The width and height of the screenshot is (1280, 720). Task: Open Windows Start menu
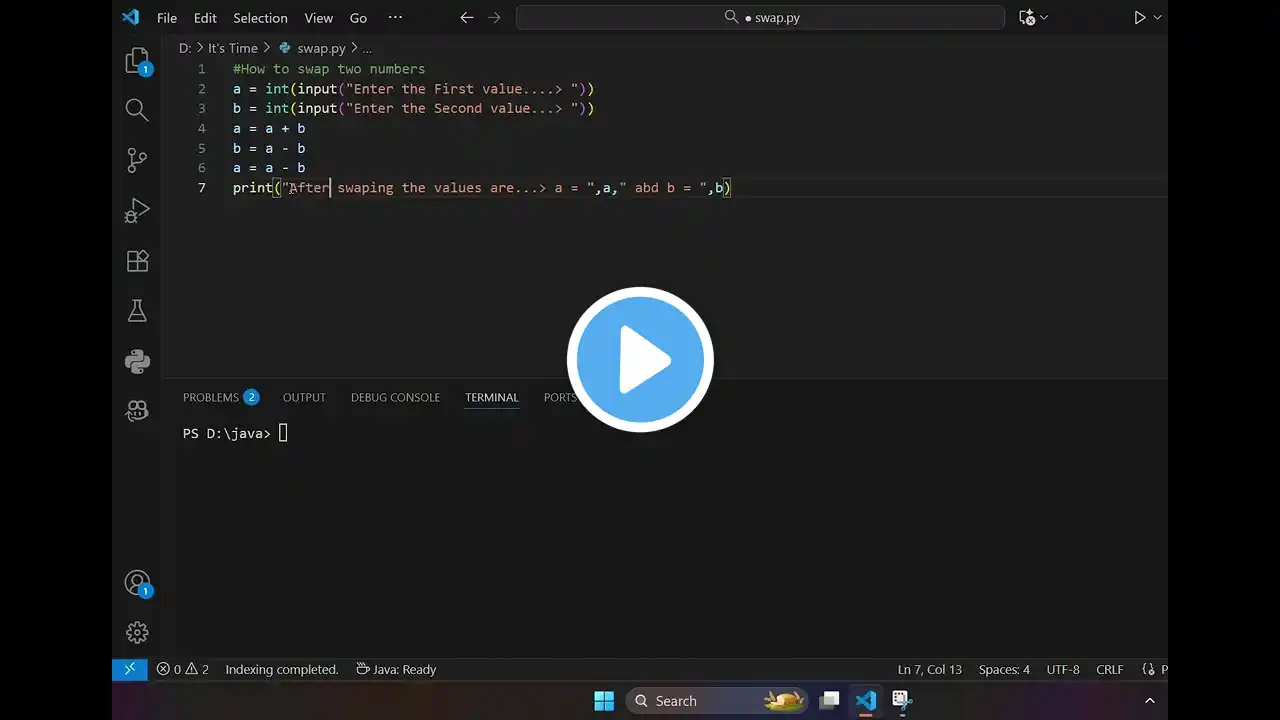pos(604,701)
